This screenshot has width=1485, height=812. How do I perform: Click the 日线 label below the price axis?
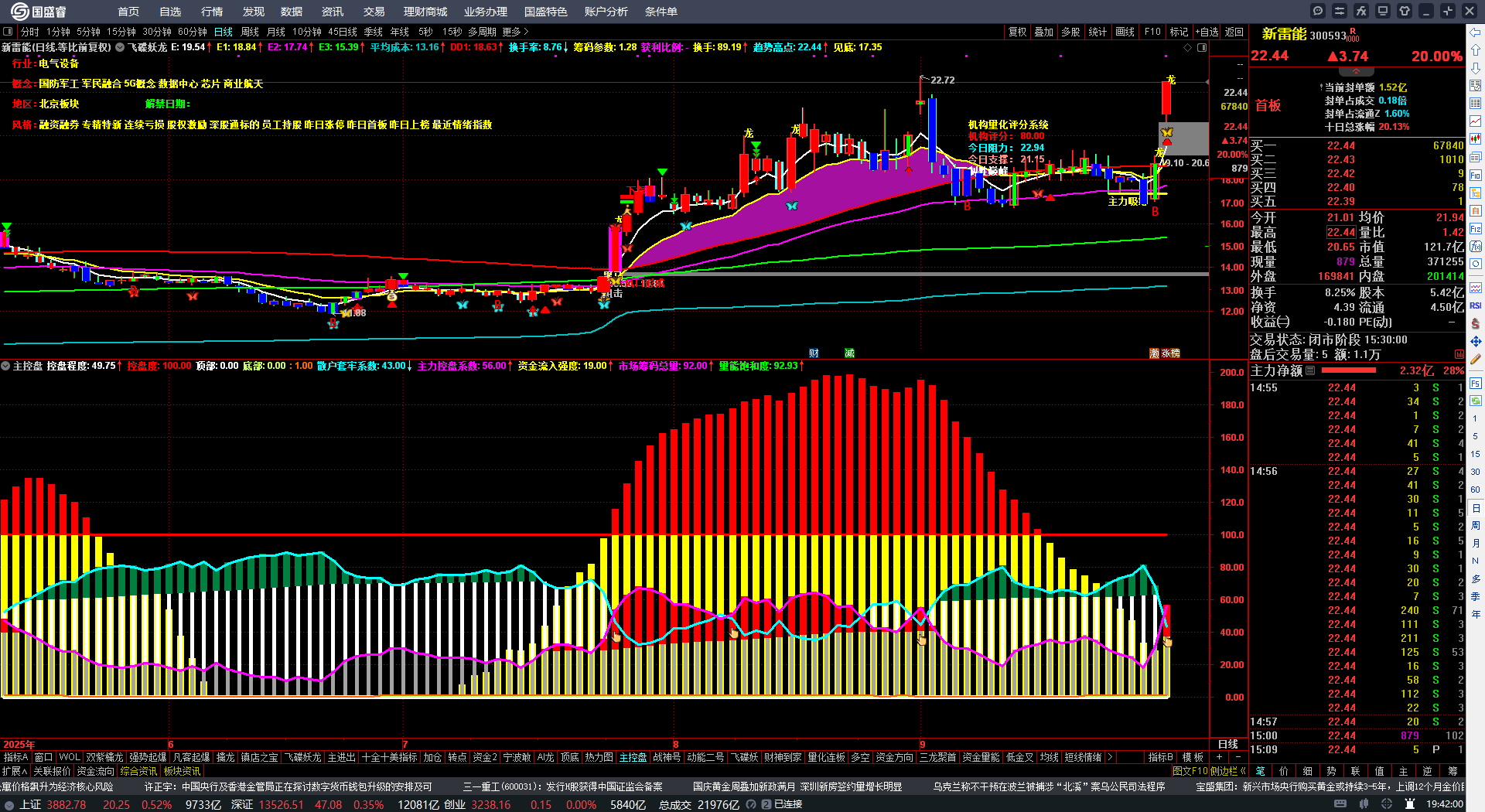pyautogui.click(x=1228, y=744)
